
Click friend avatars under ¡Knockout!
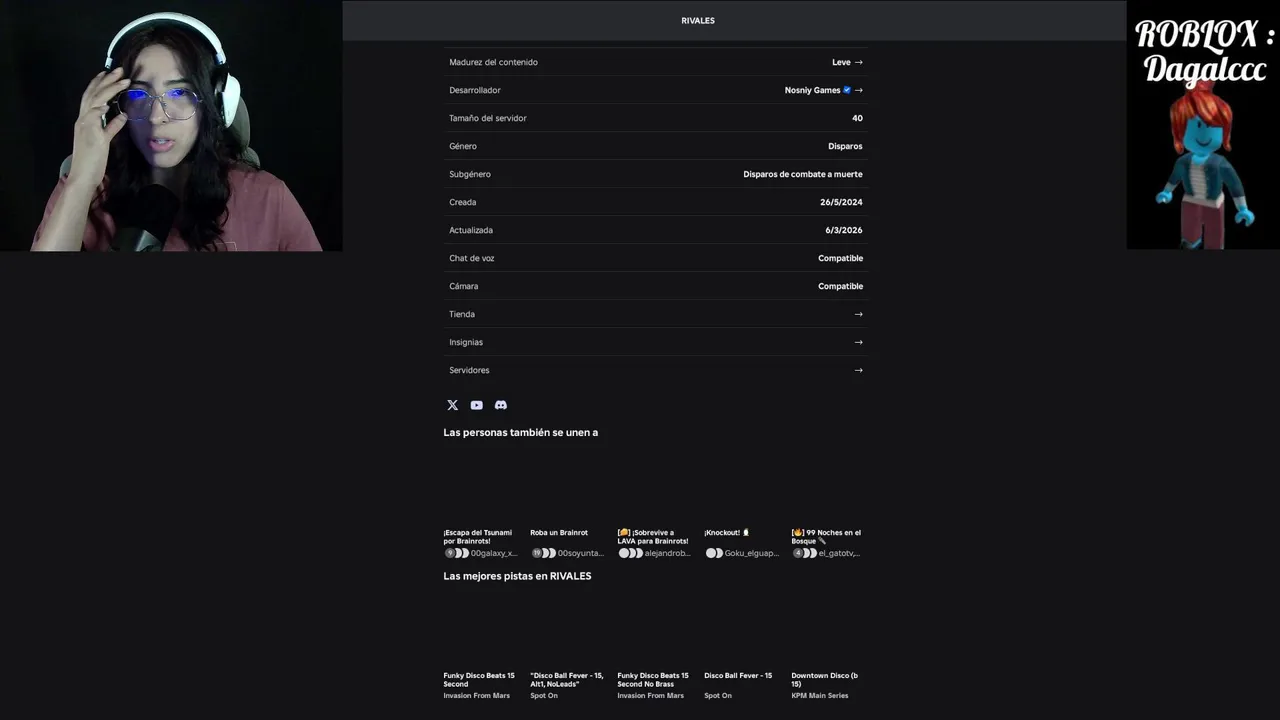point(714,553)
